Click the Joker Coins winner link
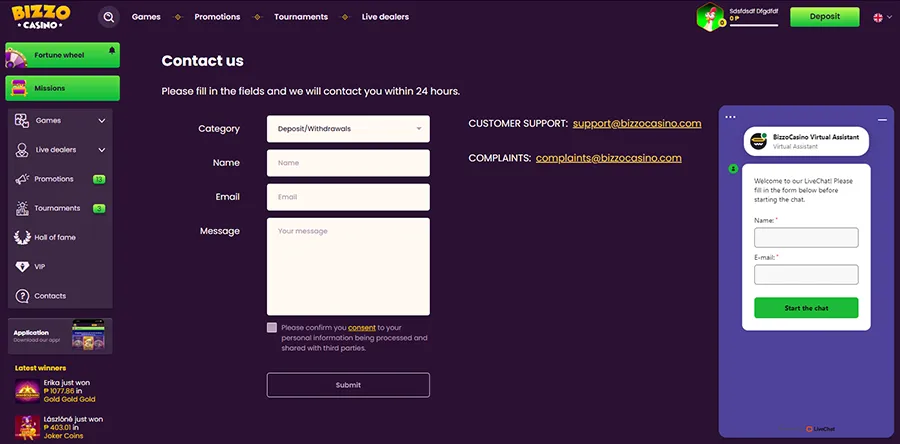The image size is (900, 444). (63, 436)
